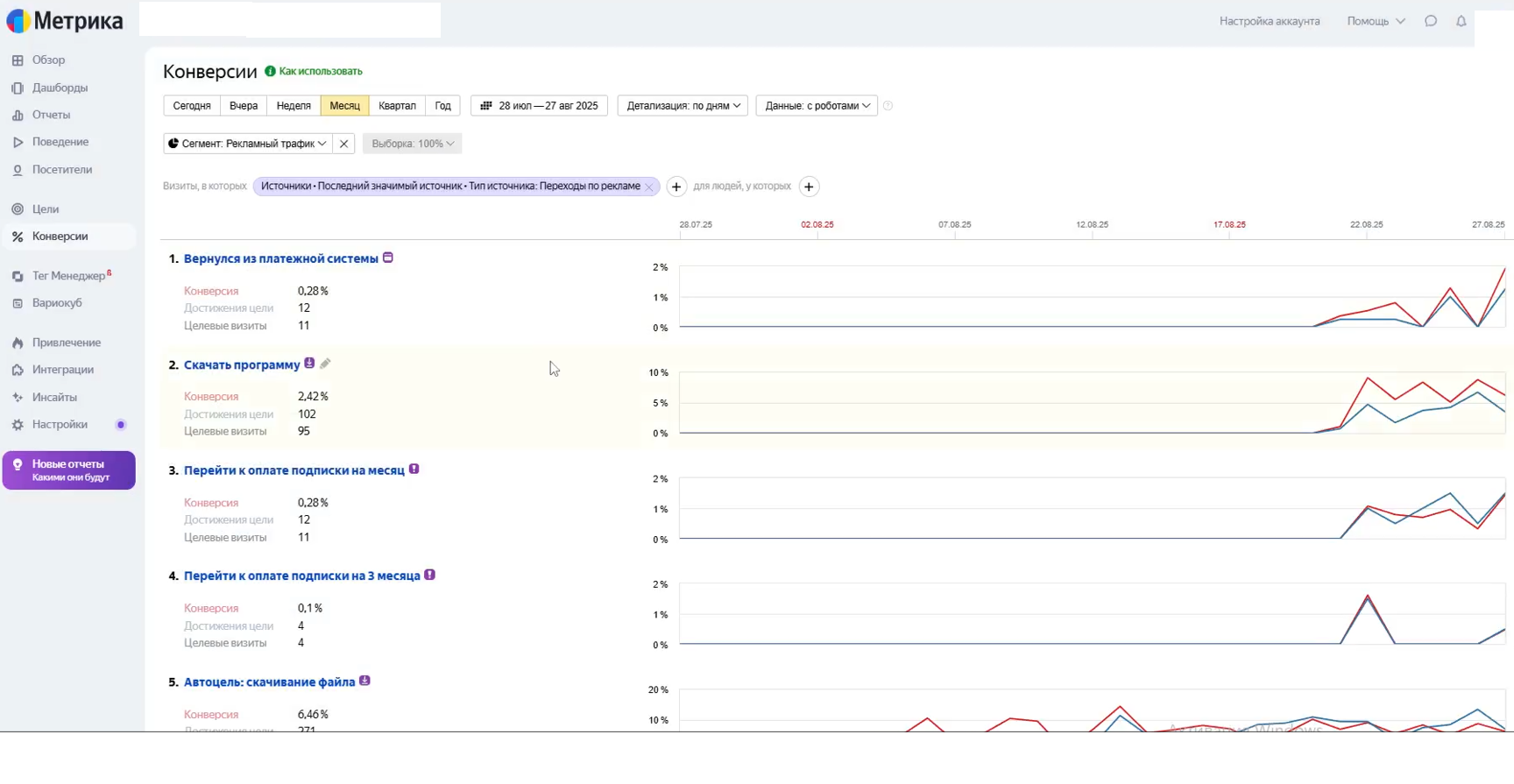This screenshot has height=784, width=1514.
Task: Expand Сегмент: Рекламный трафик dropdown
Action: pyautogui.click(x=248, y=144)
